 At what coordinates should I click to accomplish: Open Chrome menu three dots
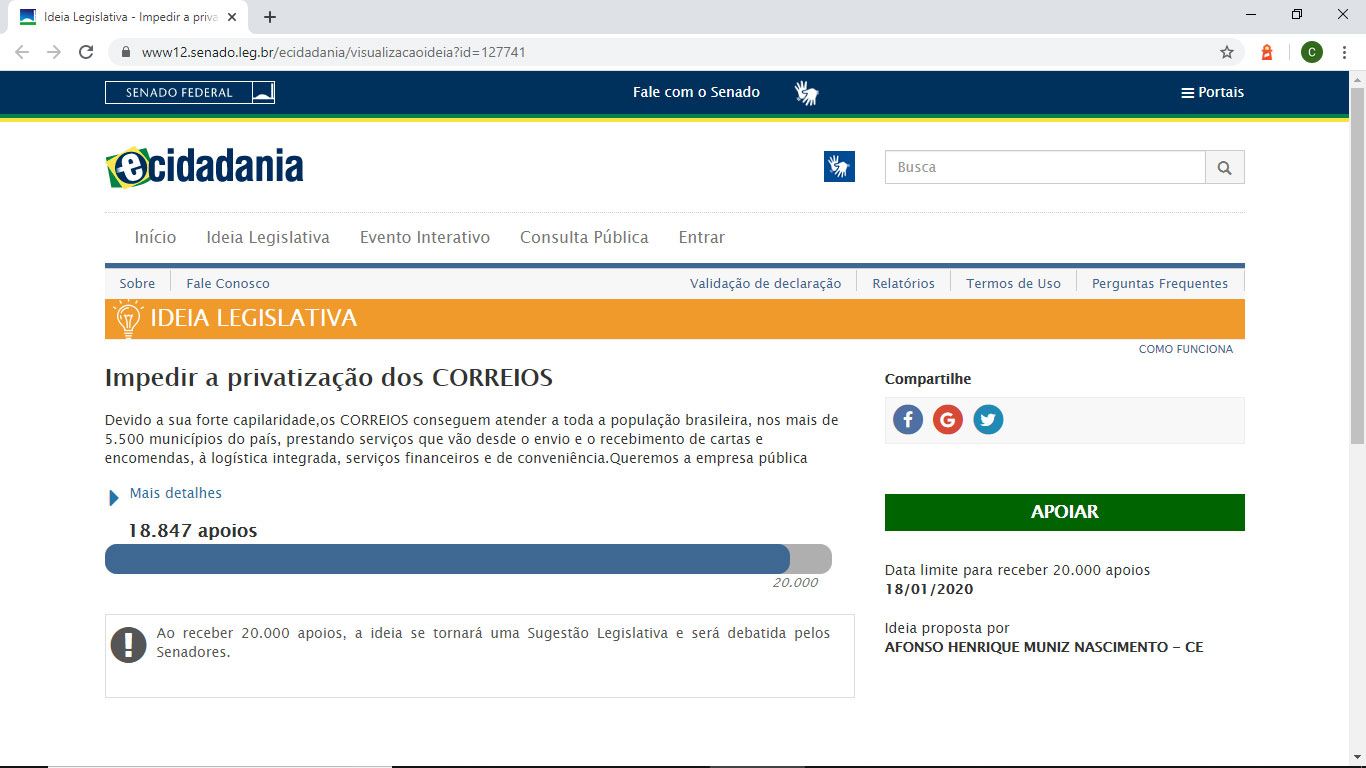(x=1345, y=52)
